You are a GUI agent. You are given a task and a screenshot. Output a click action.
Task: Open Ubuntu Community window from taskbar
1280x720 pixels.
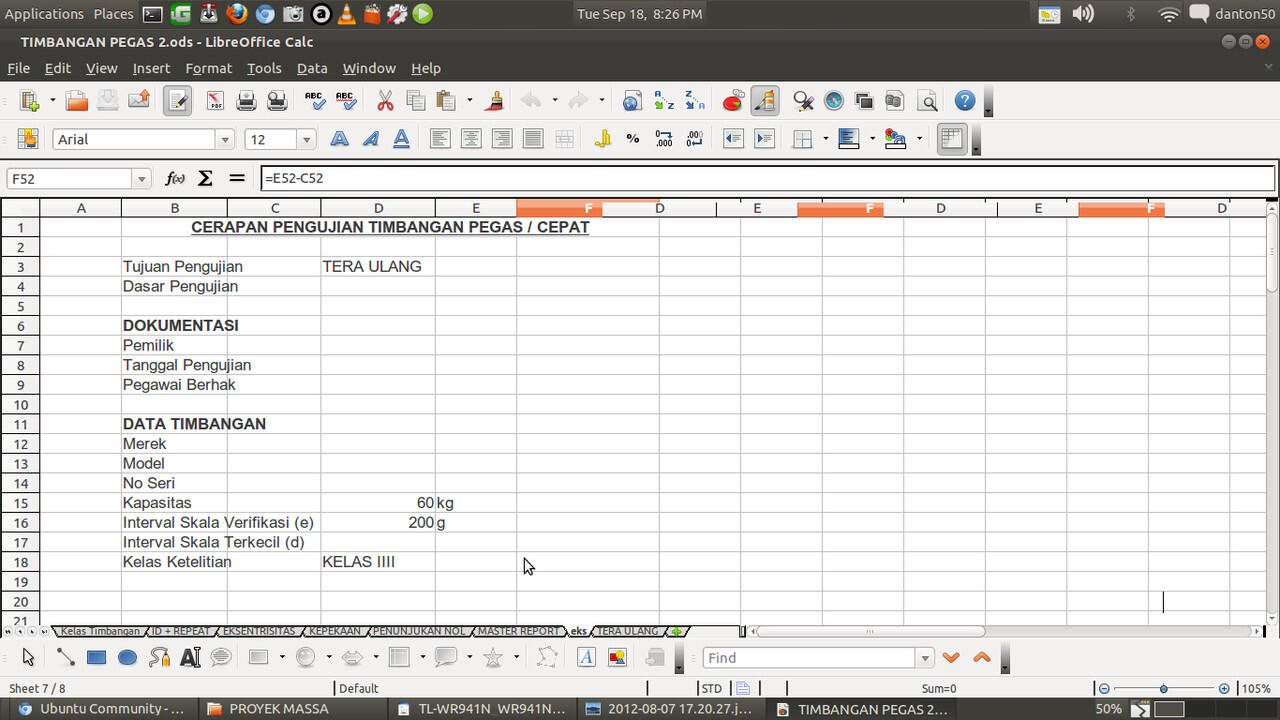[100, 709]
